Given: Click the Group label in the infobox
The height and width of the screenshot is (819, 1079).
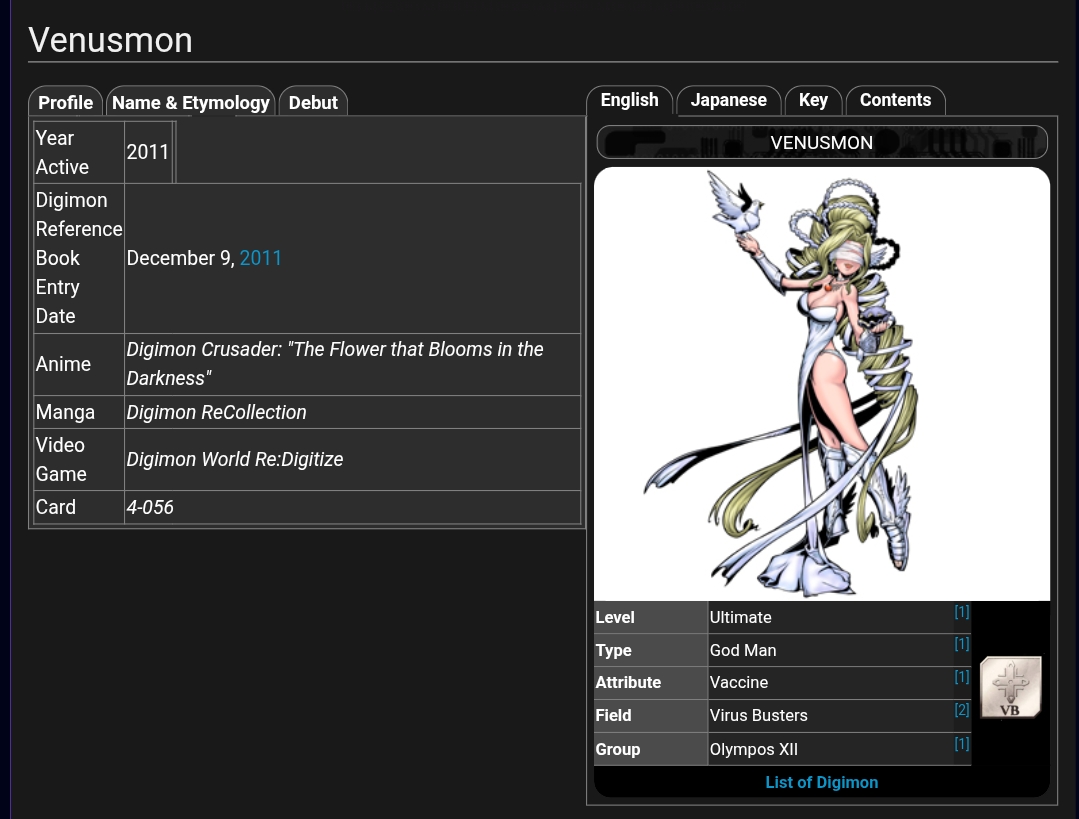Looking at the screenshot, I should [617, 749].
